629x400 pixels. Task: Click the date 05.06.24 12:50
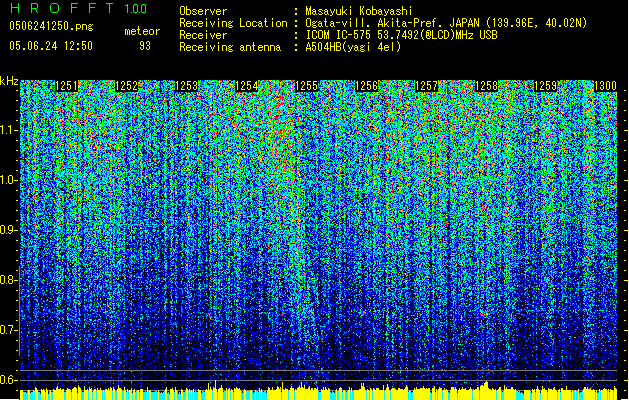pos(50,46)
